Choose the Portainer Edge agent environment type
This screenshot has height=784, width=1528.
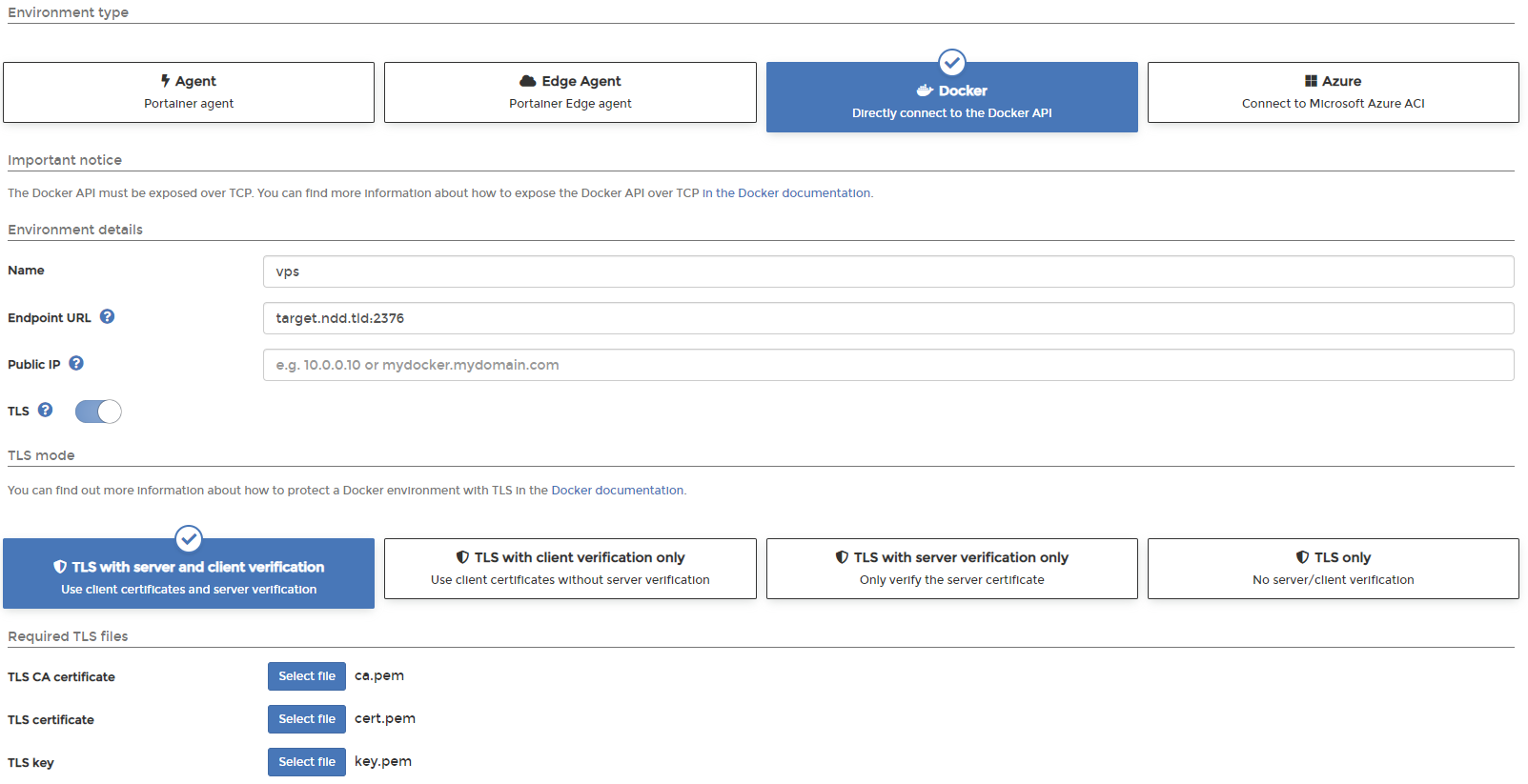[570, 92]
